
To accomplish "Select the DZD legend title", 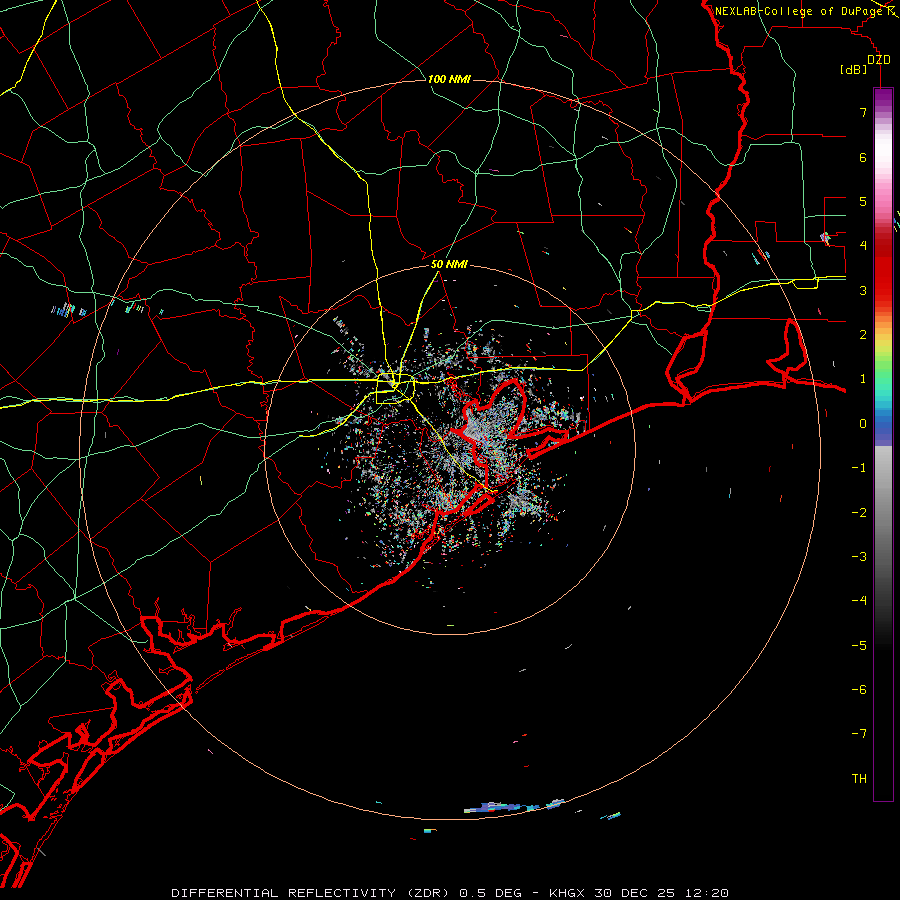I will click(x=878, y=60).
